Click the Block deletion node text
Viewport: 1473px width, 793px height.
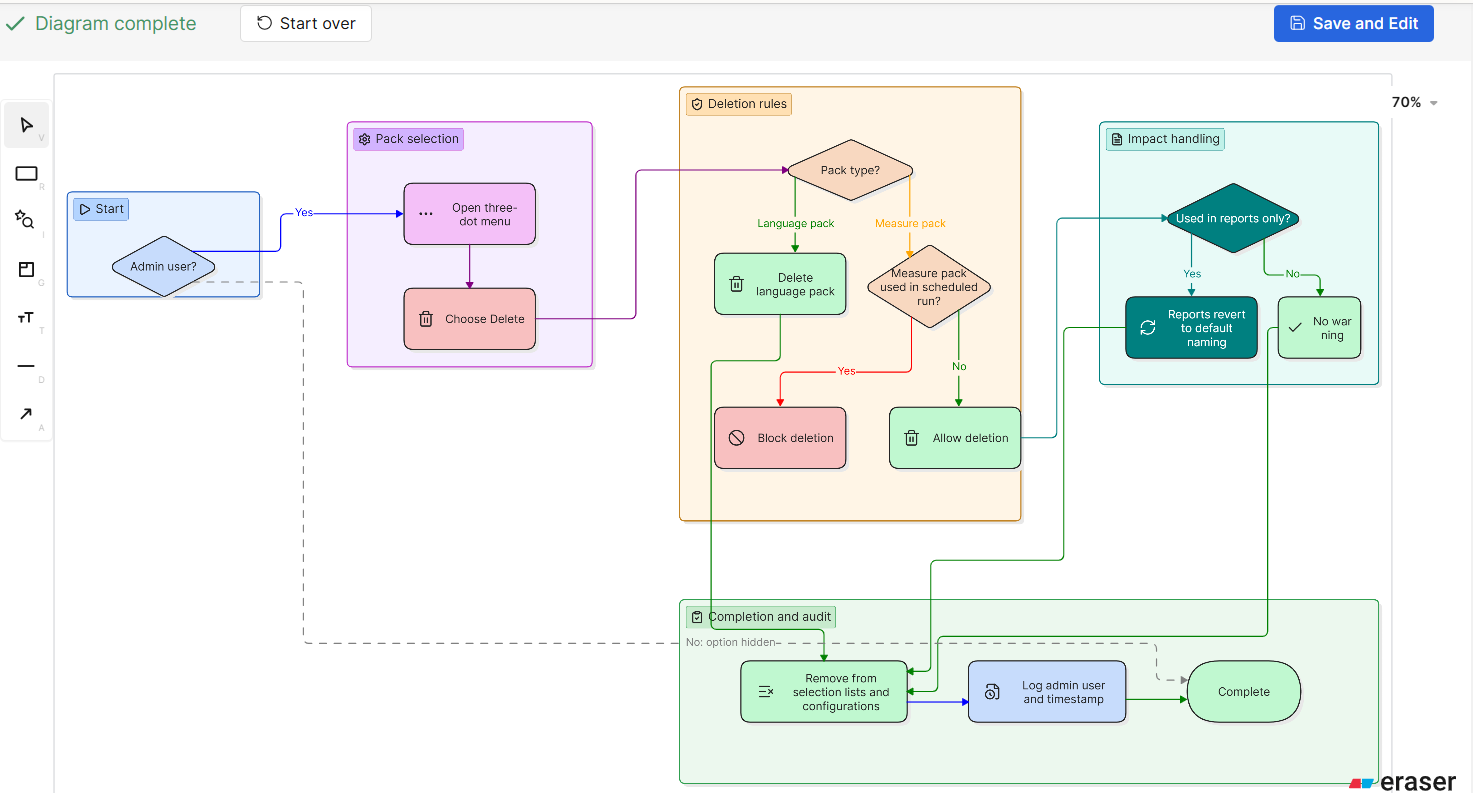[796, 438]
